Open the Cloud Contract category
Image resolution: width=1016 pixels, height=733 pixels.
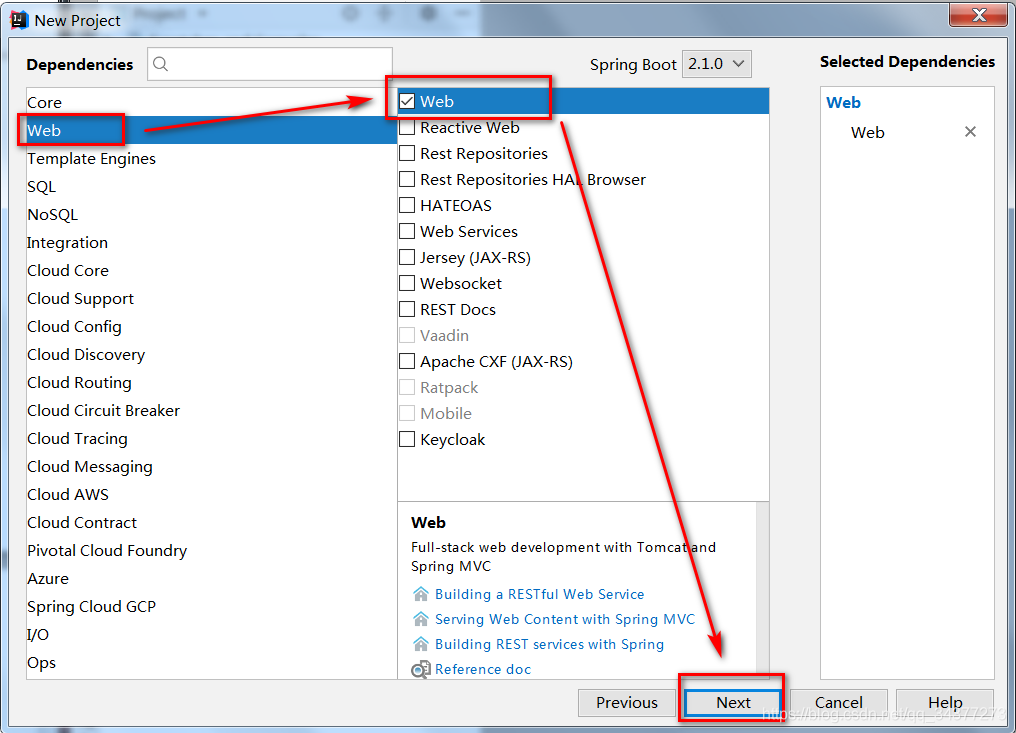211,522
